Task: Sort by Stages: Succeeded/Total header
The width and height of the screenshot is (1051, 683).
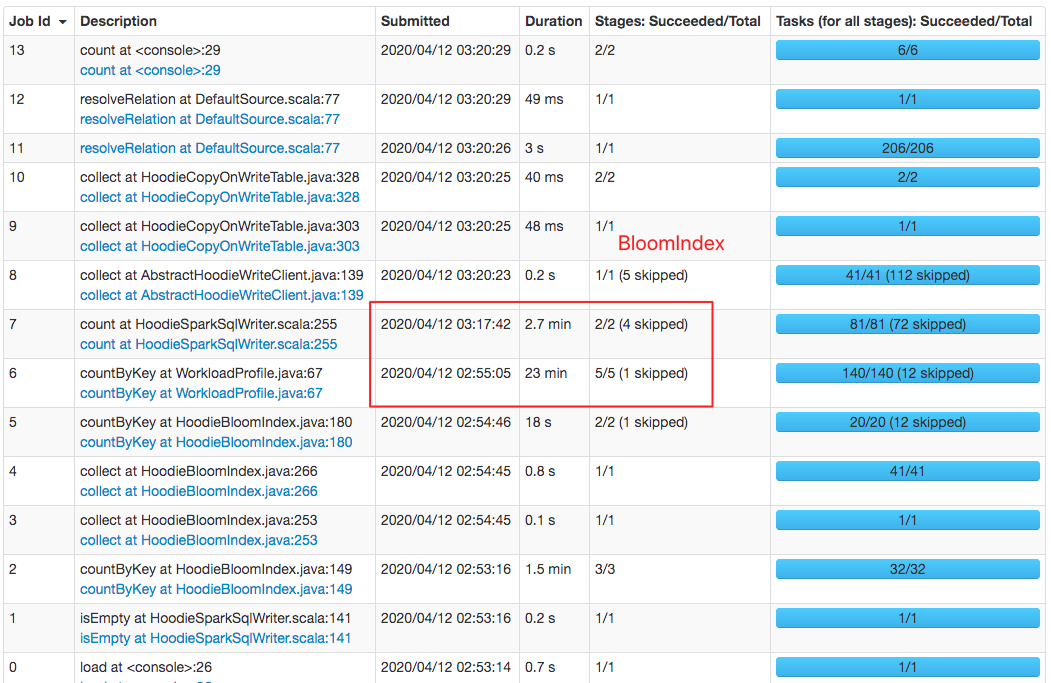Action: pyautogui.click(x=677, y=21)
